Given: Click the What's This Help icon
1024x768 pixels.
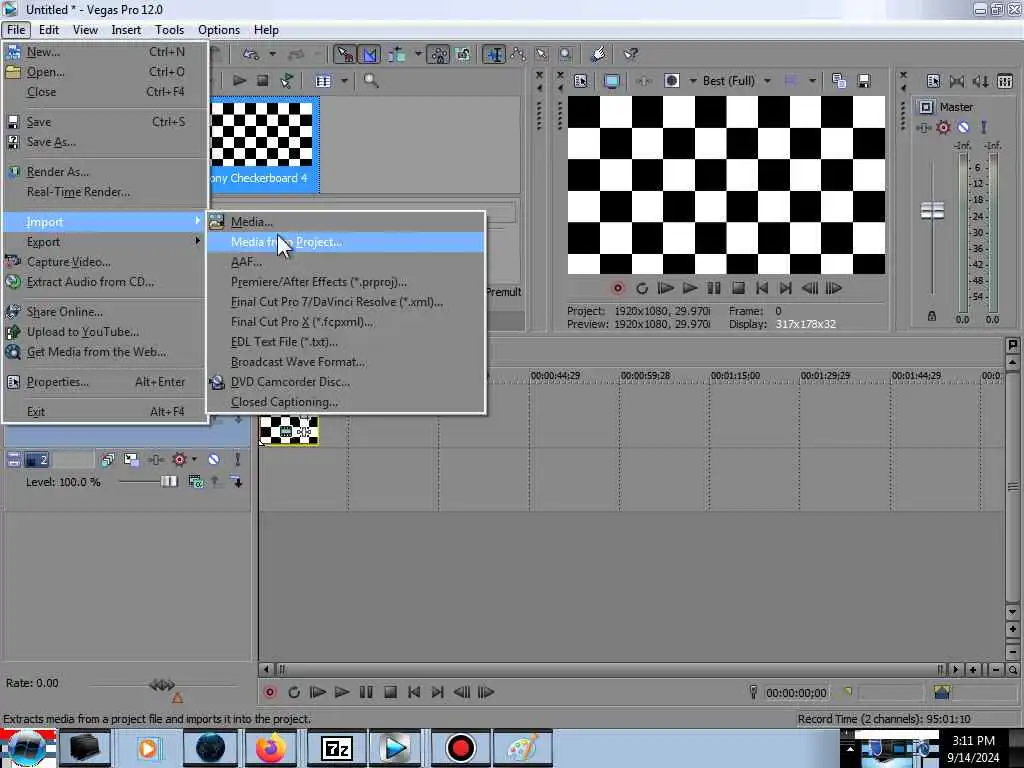Looking at the screenshot, I should (x=630, y=55).
